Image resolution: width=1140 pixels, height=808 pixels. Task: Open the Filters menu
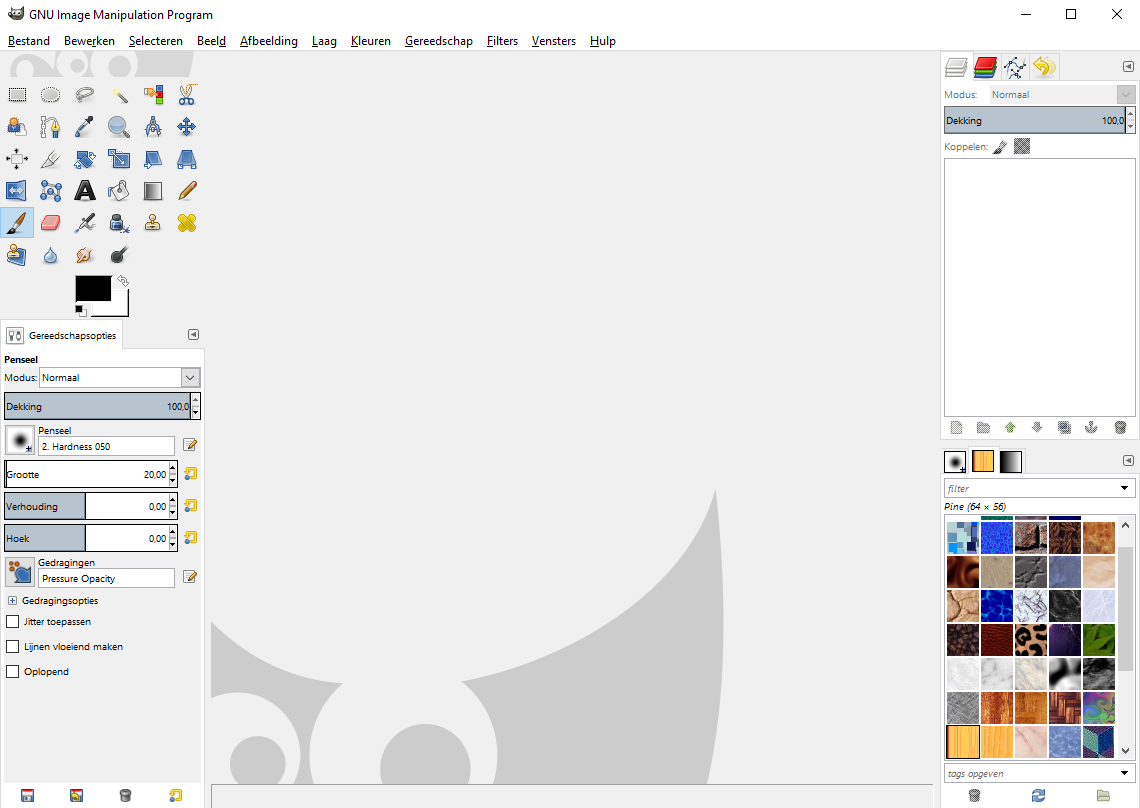pos(502,41)
